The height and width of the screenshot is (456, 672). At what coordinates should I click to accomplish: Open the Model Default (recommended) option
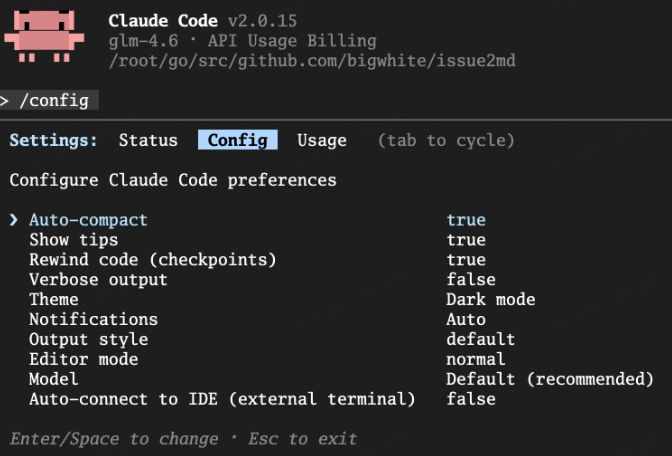(549, 379)
